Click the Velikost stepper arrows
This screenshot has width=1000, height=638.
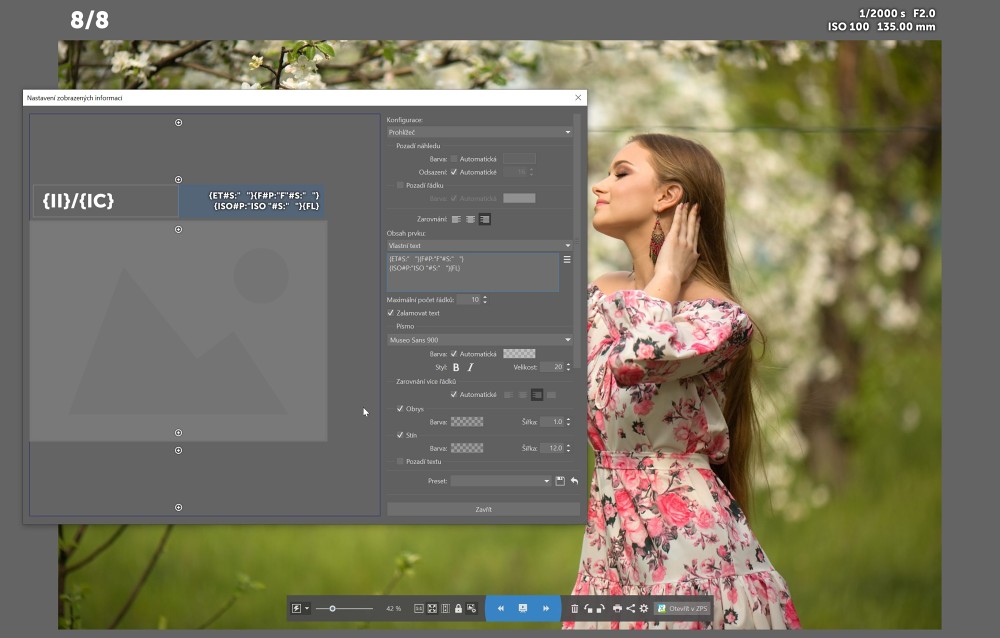[x=568, y=367]
